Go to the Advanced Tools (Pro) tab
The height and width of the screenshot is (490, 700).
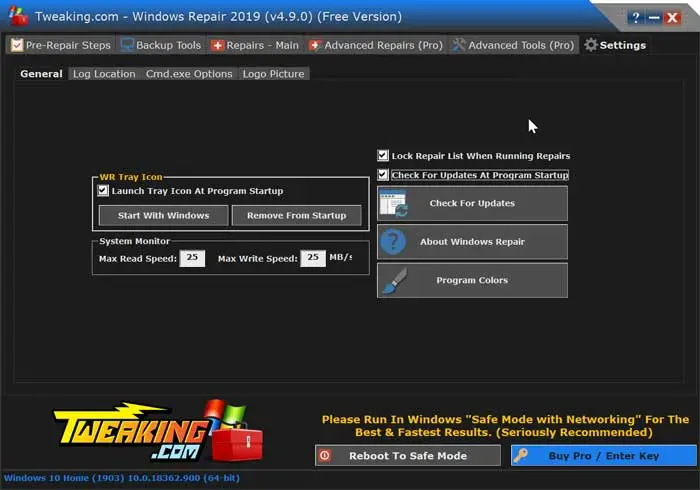[513, 45]
